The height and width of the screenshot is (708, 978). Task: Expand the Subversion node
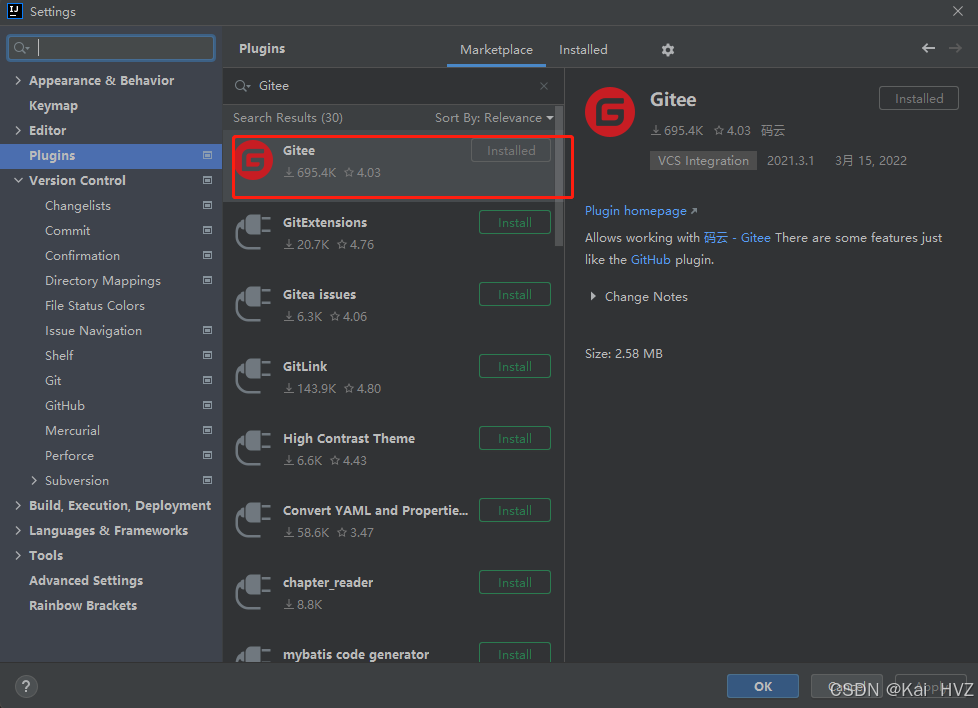tap(34, 480)
